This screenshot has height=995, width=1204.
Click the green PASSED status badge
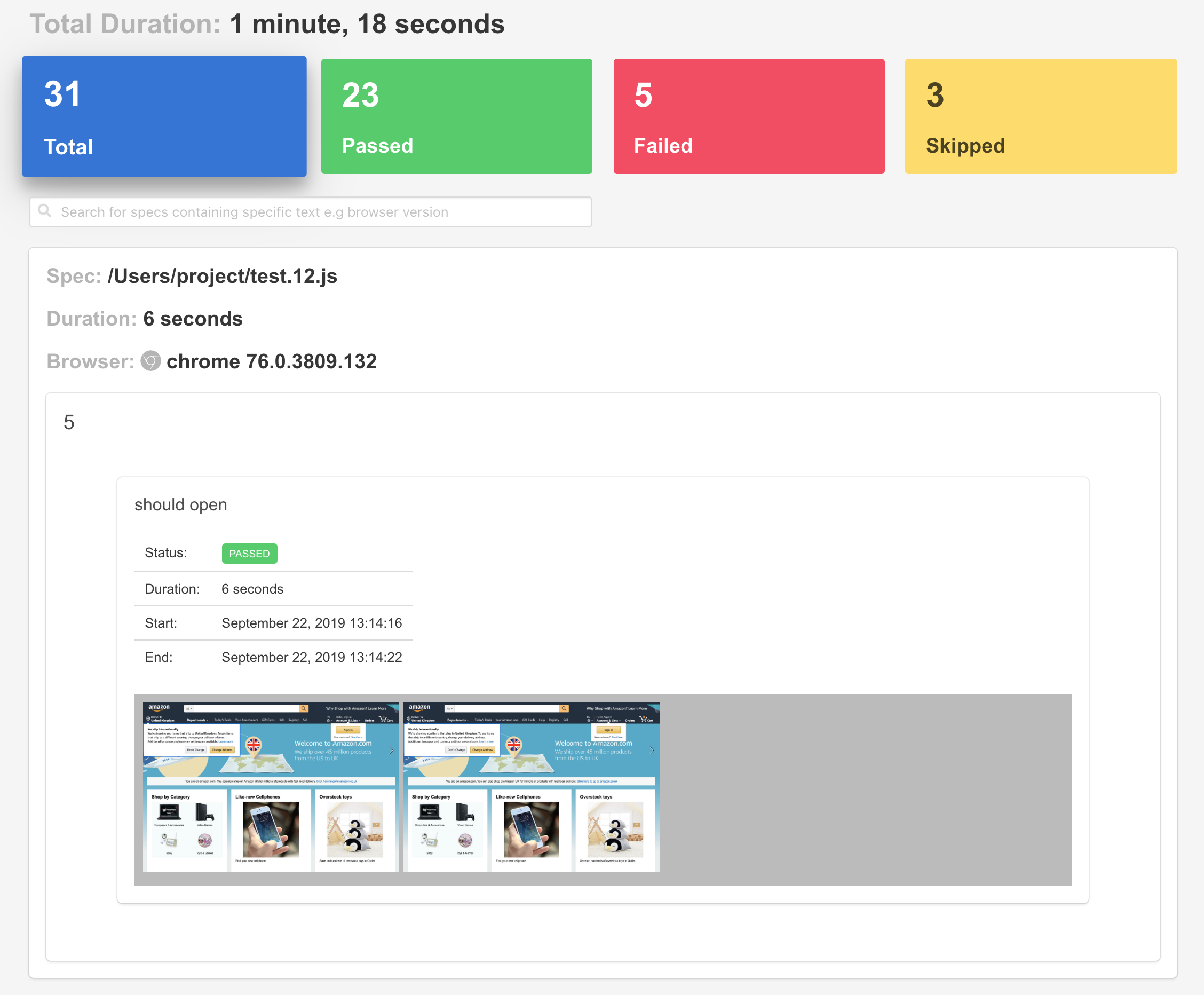tap(249, 554)
